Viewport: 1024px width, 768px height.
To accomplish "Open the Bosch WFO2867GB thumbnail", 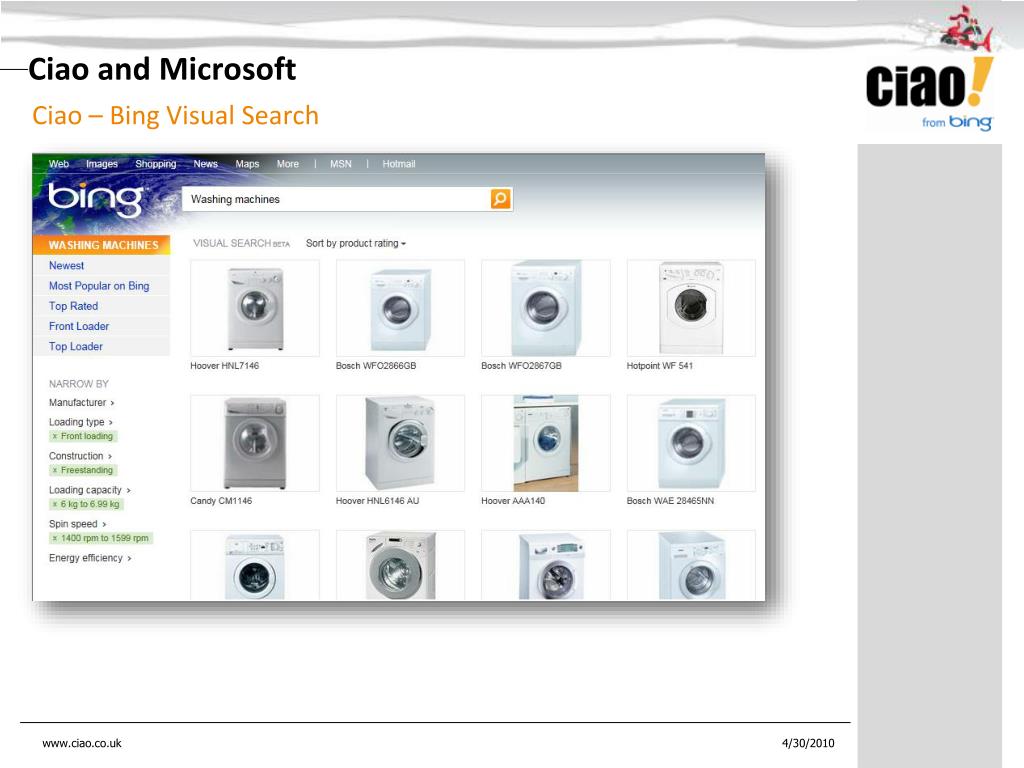I will click(546, 308).
